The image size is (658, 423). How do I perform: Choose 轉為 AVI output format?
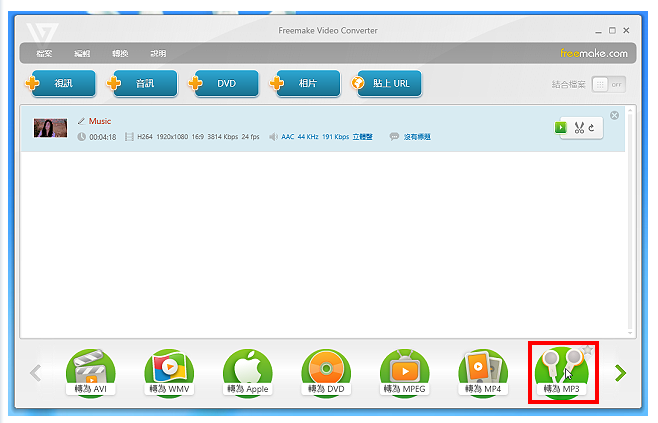click(91, 373)
